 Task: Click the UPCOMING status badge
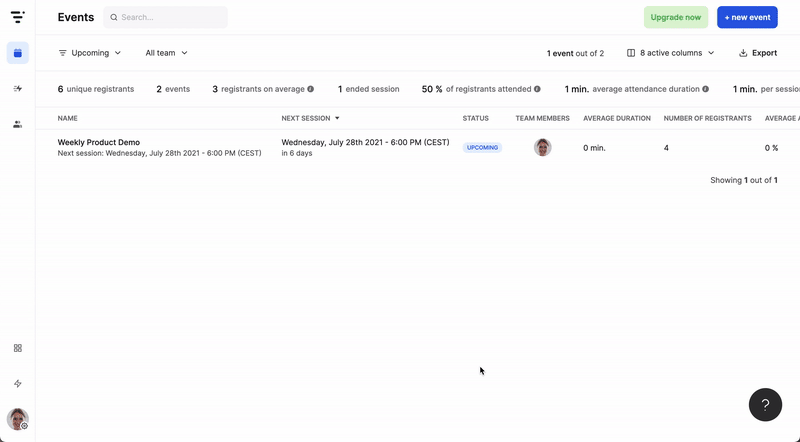(x=482, y=148)
